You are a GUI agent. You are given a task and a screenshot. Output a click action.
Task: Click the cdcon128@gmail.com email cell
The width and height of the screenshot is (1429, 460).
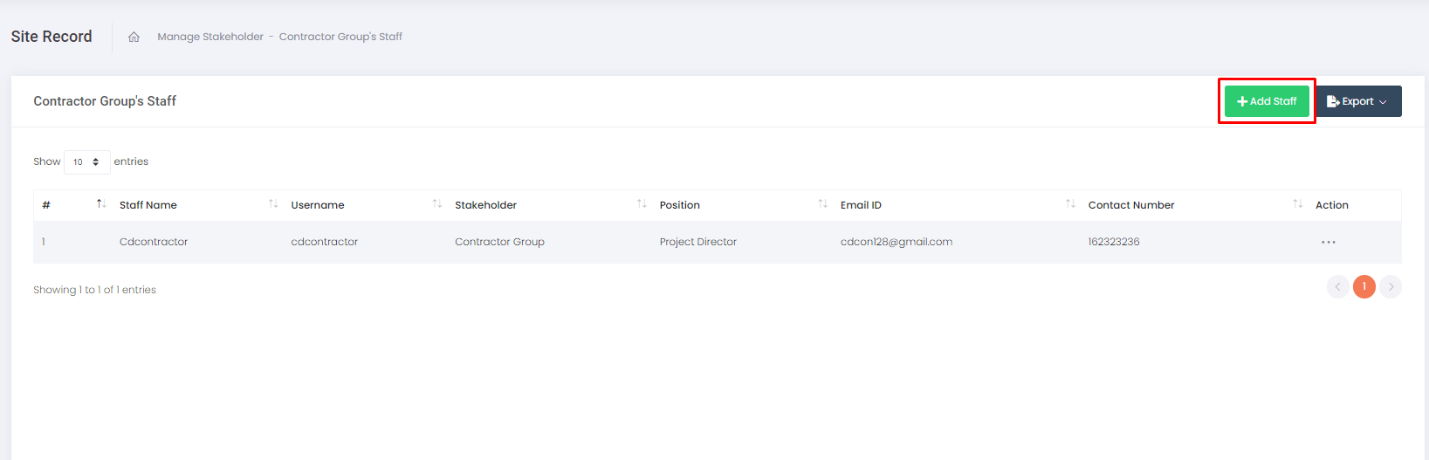click(896, 242)
